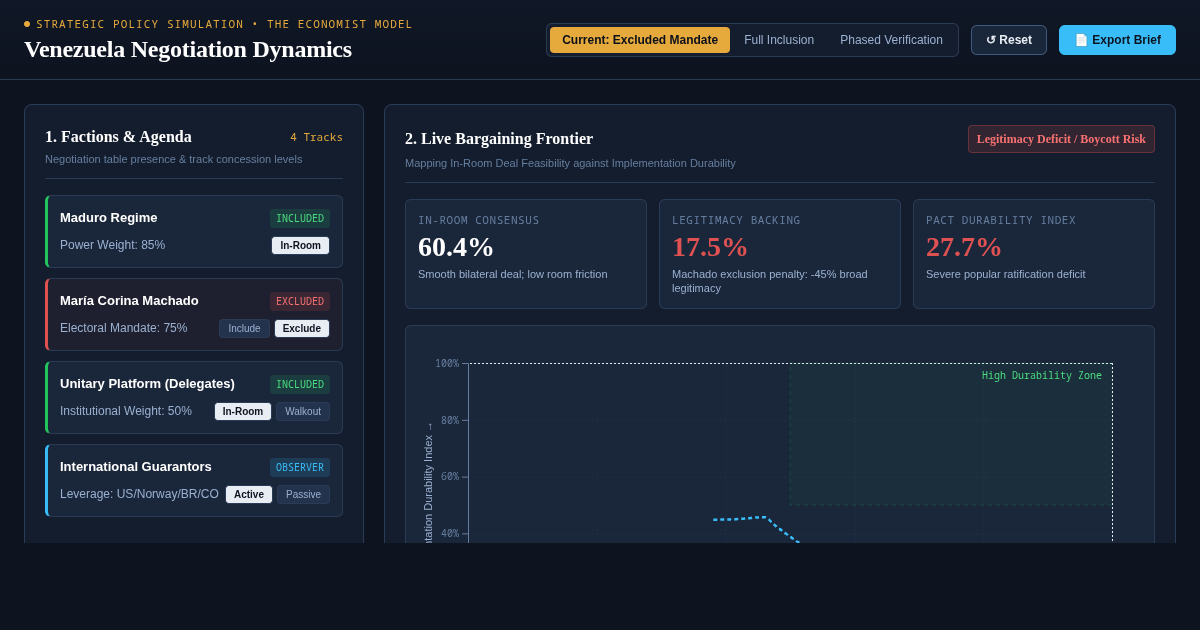Click the EXCLUDED badge on Machado card
The image size is (1200, 630).
point(300,301)
